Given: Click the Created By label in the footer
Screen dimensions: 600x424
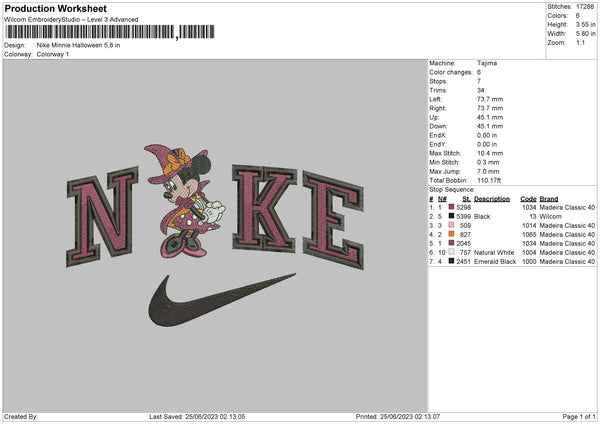Looking at the screenshot, I should click(x=21, y=416).
